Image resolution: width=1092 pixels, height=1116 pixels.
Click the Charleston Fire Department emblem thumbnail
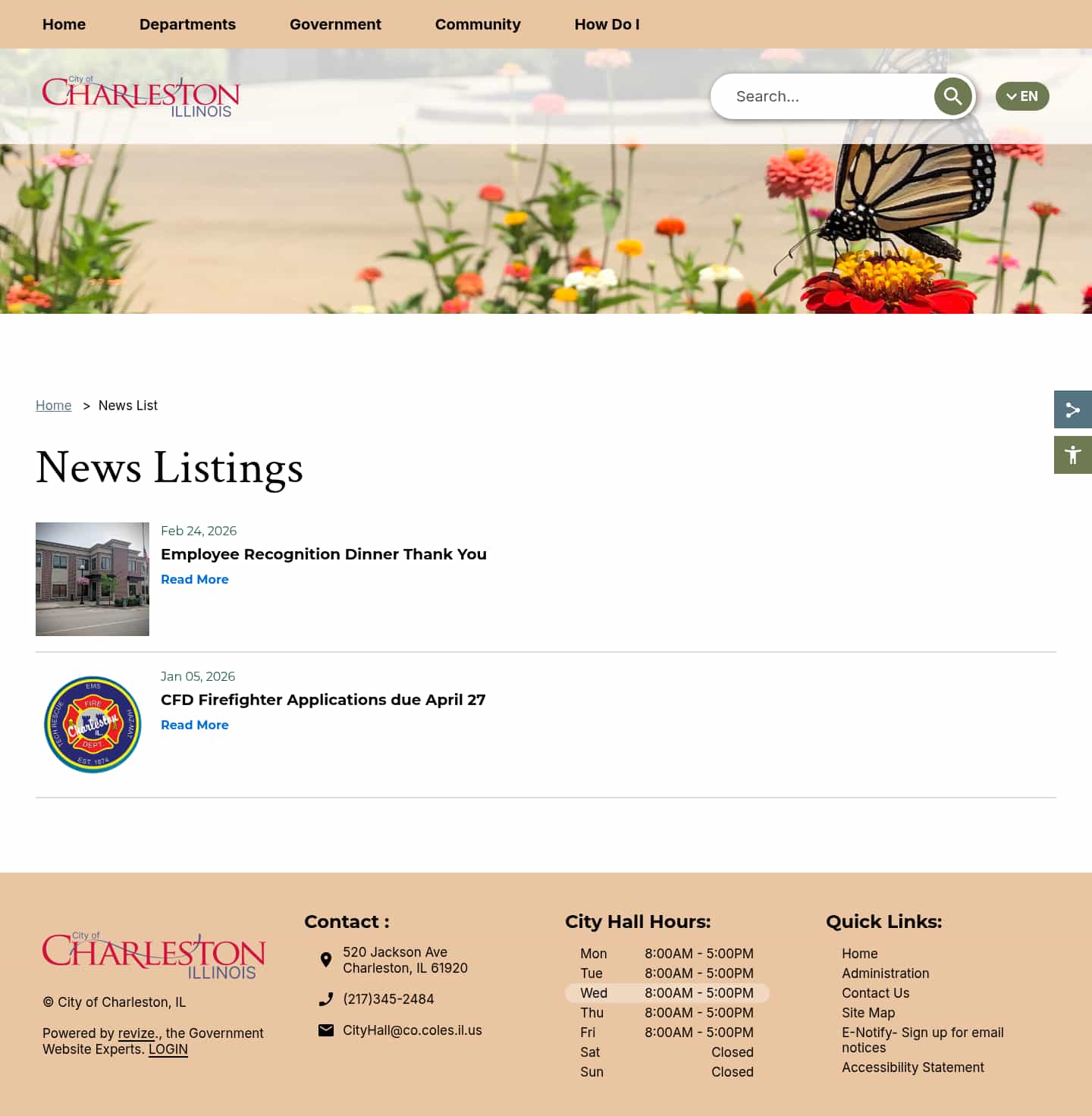pos(92,723)
